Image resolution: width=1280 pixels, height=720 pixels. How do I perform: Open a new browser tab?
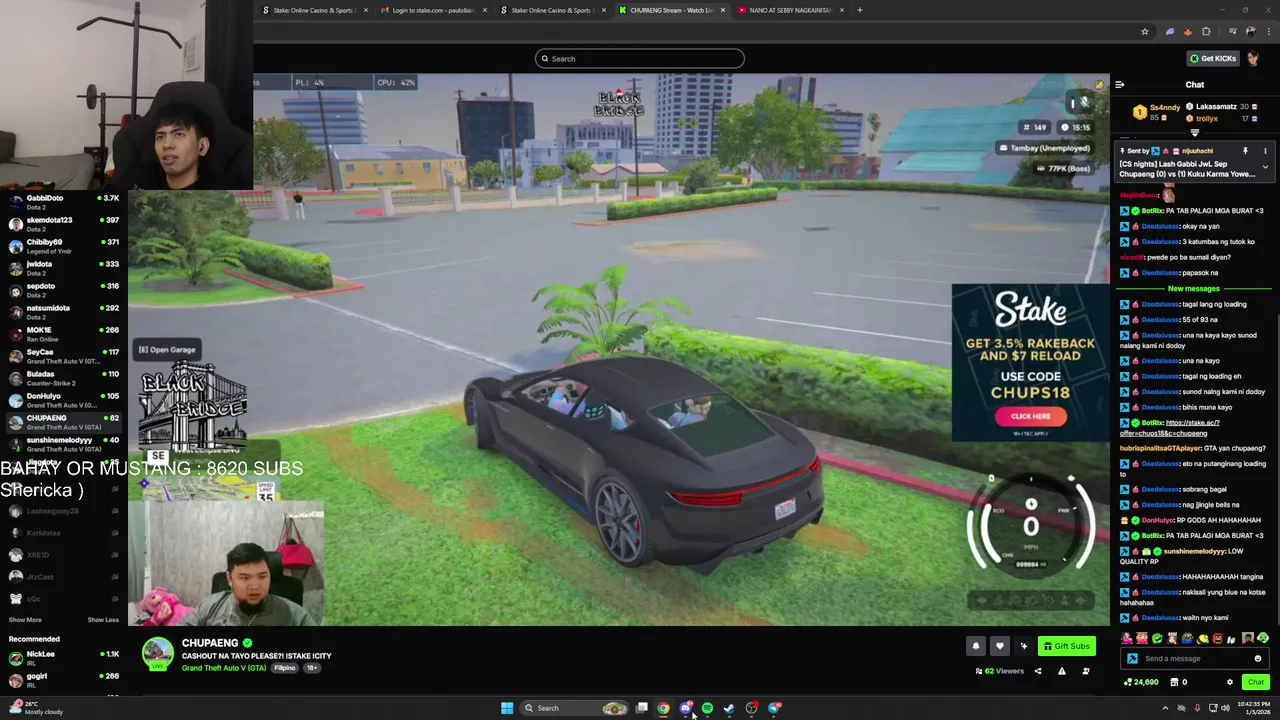point(860,10)
